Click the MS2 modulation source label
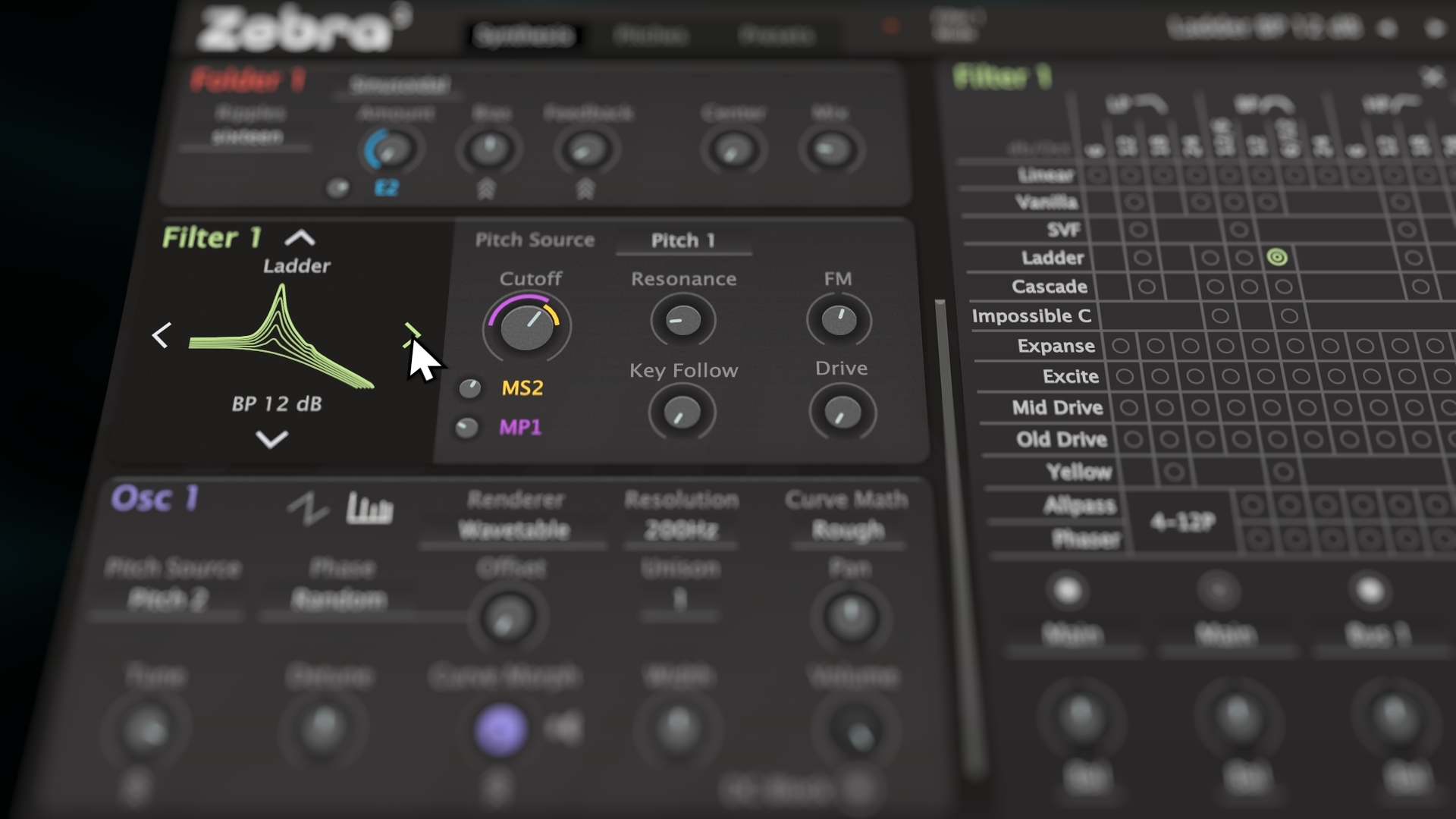This screenshot has width=1456, height=819. click(x=522, y=388)
